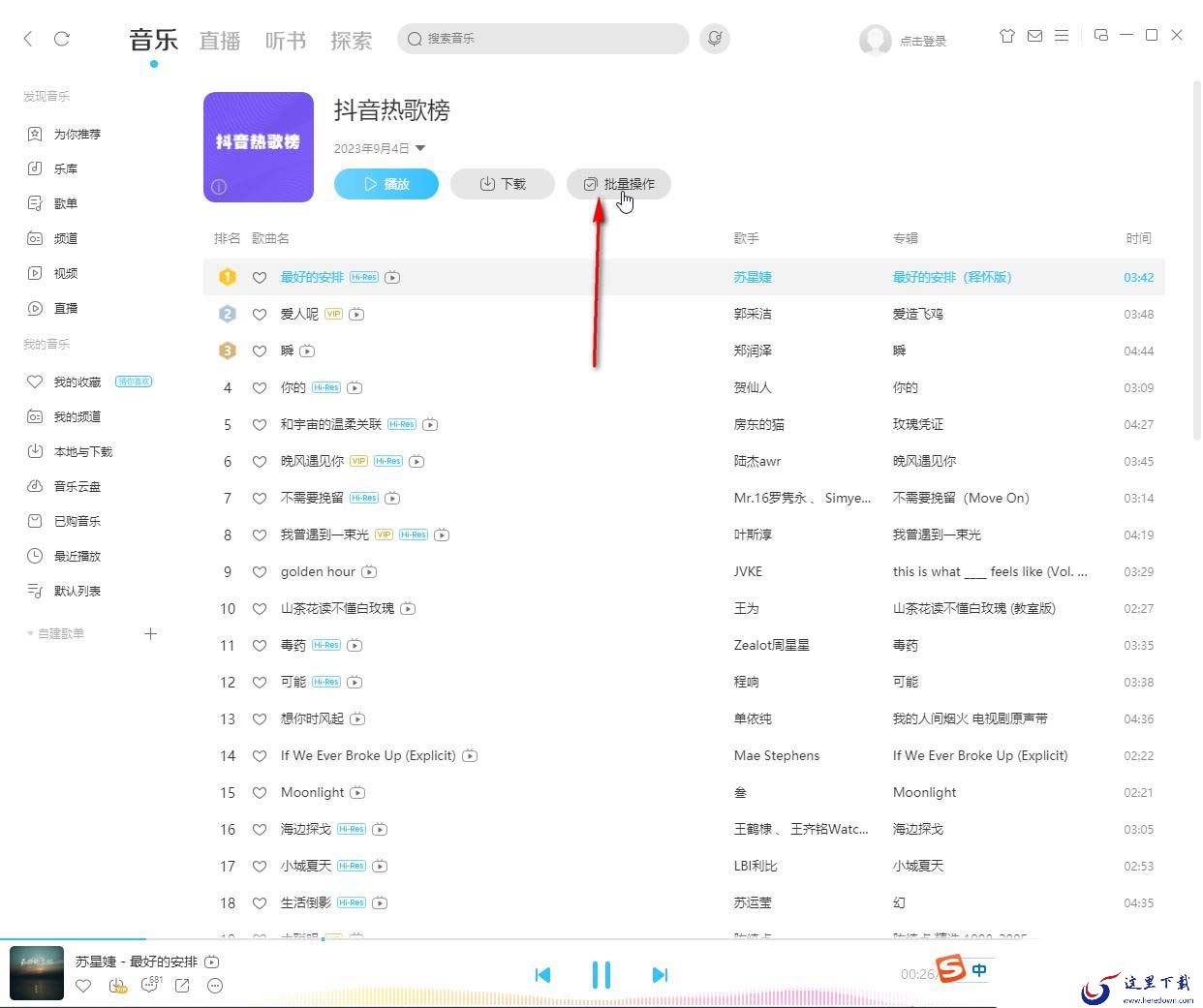Favorite the song 晚风遇见你
Viewport: 1203px width, 1008px height.
click(260, 461)
